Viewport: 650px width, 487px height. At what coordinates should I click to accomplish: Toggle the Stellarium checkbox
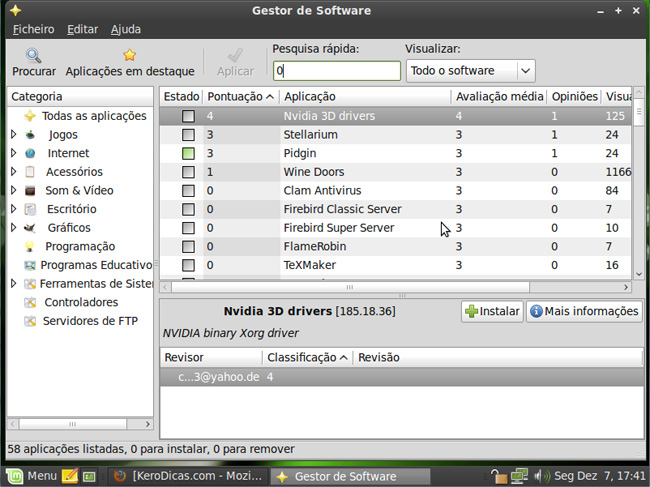click(x=188, y=135)
